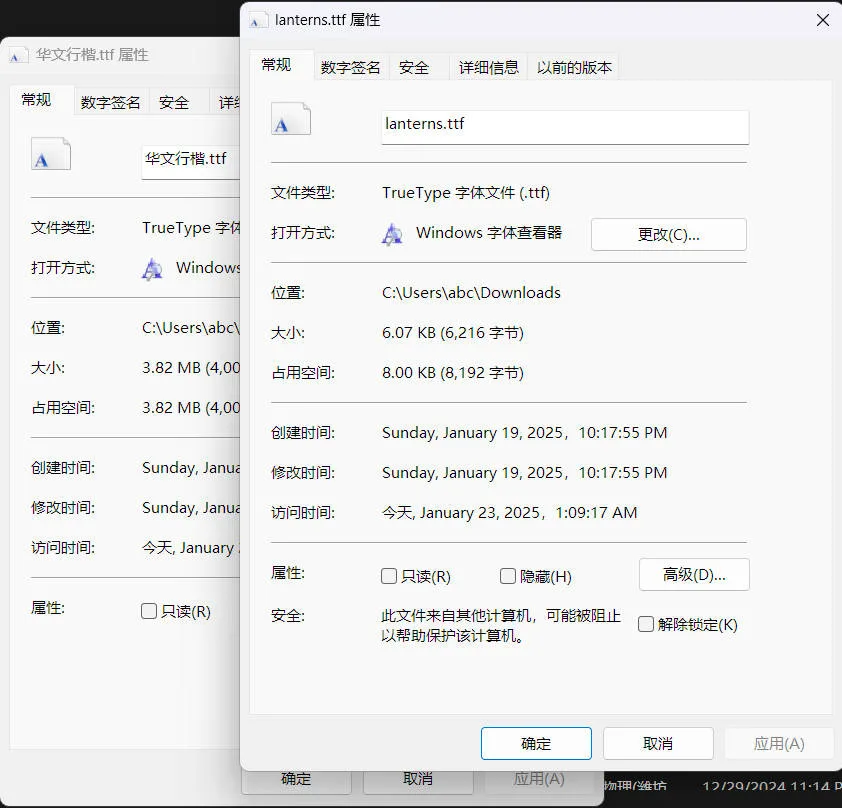The height and width of the screenshot is (808, 842).
Task: Click the 华文行楷.ttf file type icon
Action: 51,154
